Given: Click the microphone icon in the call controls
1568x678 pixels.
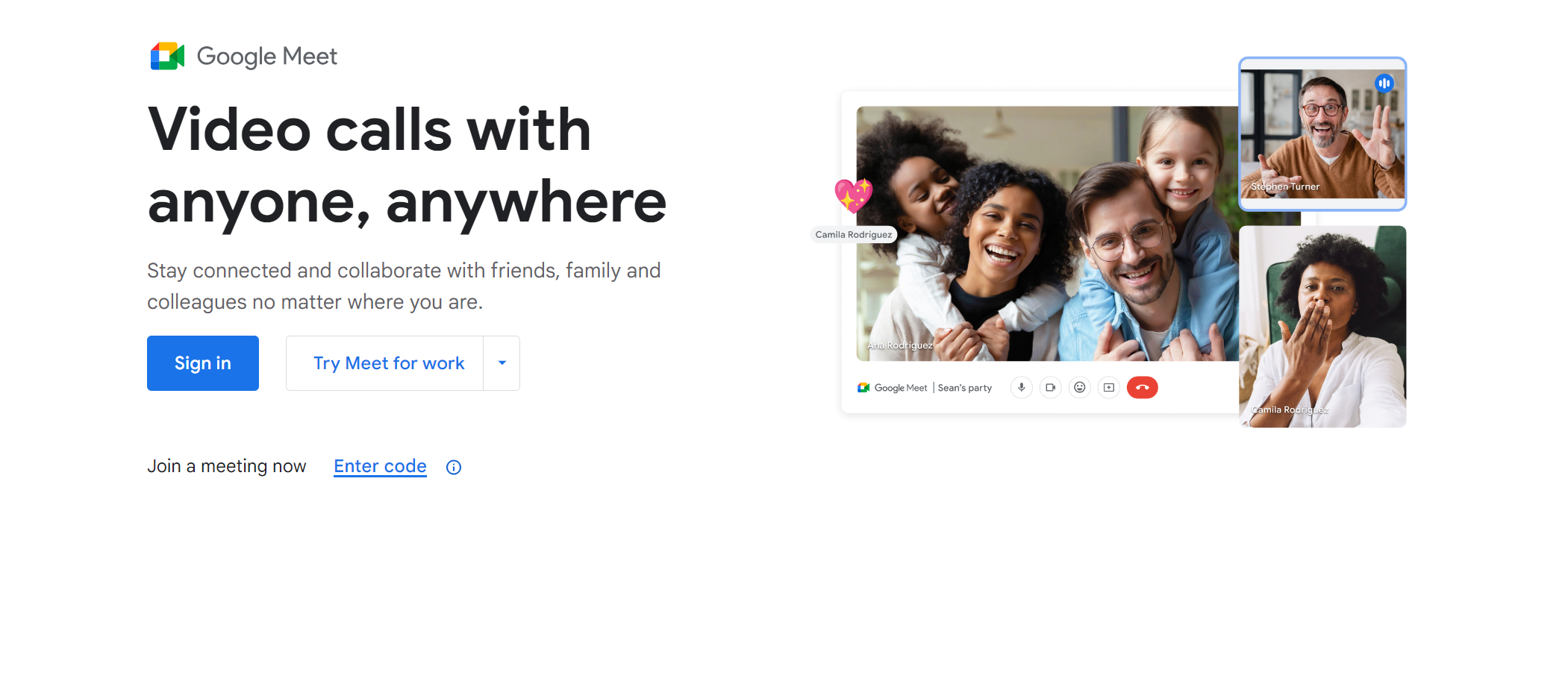Looking at the screenshot, I should (x=1021, y=387).
